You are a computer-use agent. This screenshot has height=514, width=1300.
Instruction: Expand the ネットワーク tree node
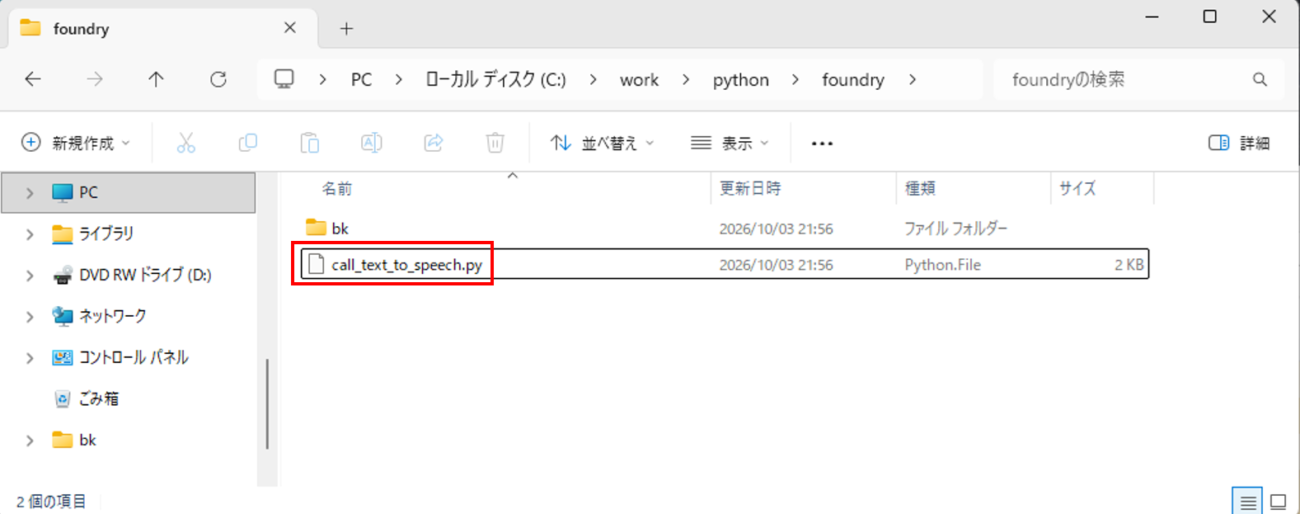click(30, 316)
